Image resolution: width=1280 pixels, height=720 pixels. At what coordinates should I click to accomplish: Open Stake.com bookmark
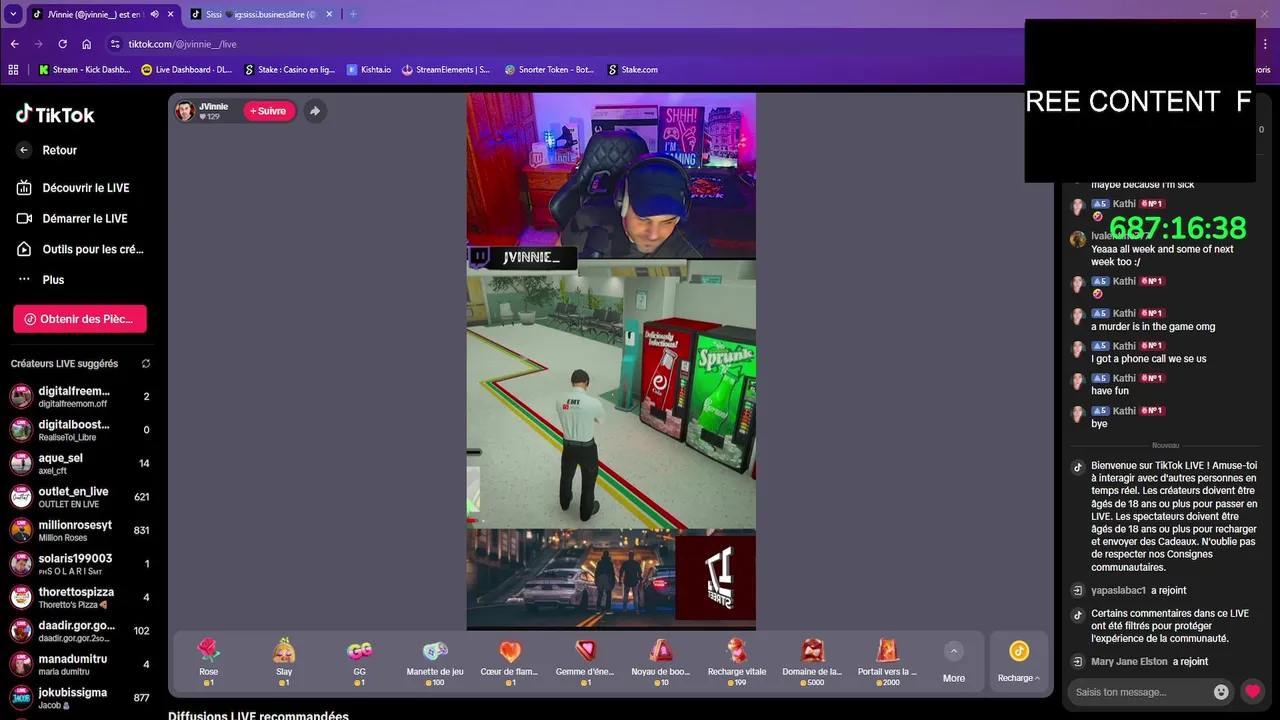tap(632, 70)
